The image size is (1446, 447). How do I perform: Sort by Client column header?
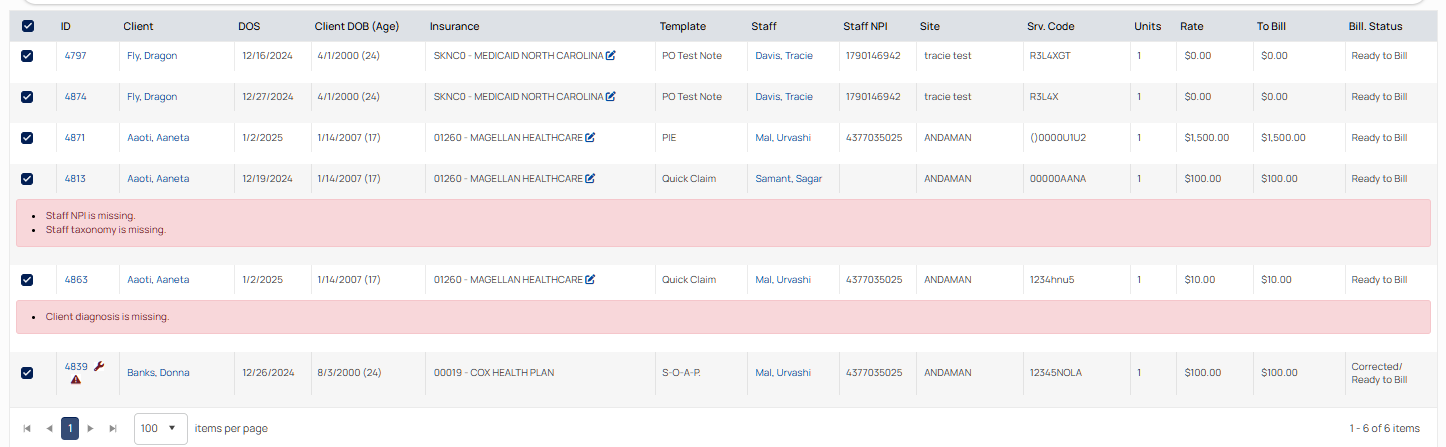point(139,27)
